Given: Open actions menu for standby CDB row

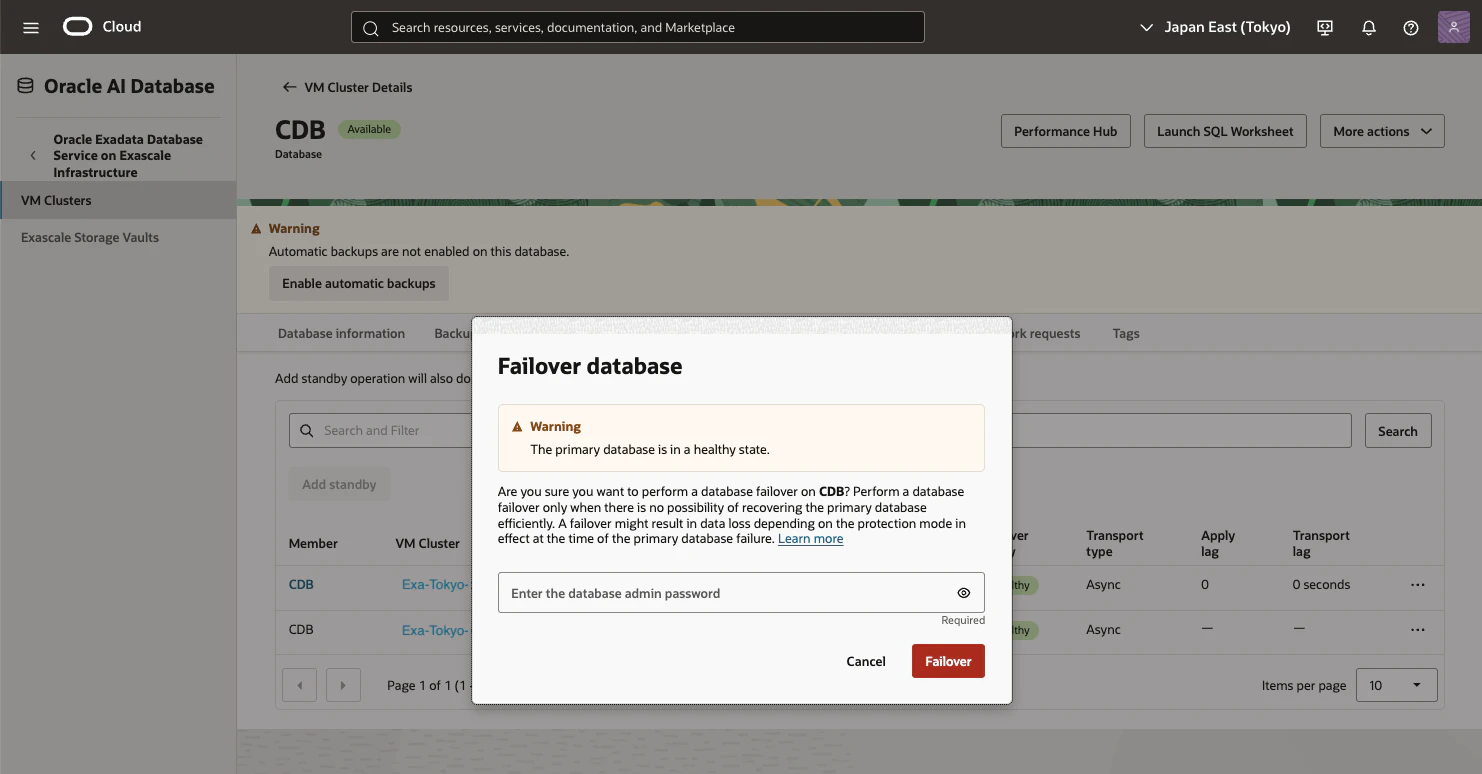Looking at the screenshot, I should [x=1417, y=630].
